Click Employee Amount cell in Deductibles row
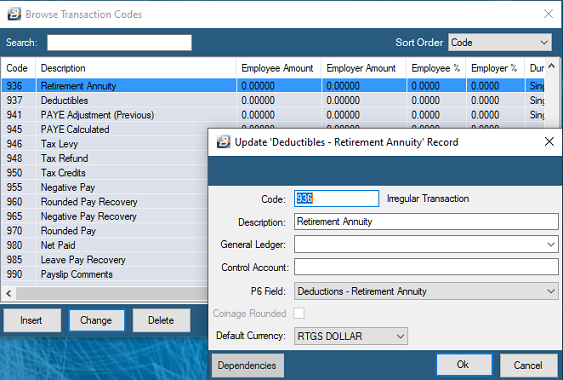The image size is (563, 380). 279,100
